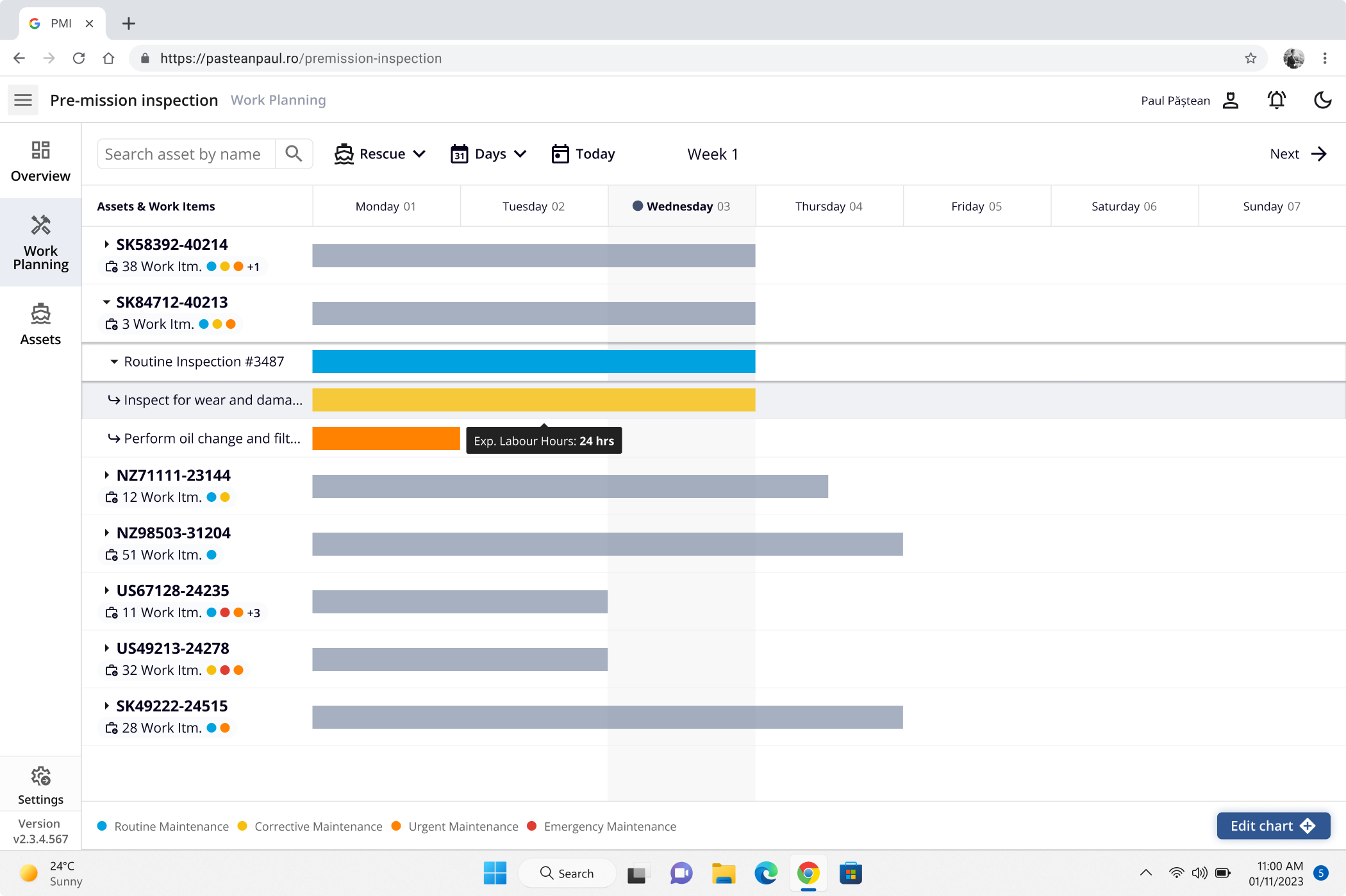Toggle dark mode moon icon
This screenshot has width=1346, height=896.
1322,100
